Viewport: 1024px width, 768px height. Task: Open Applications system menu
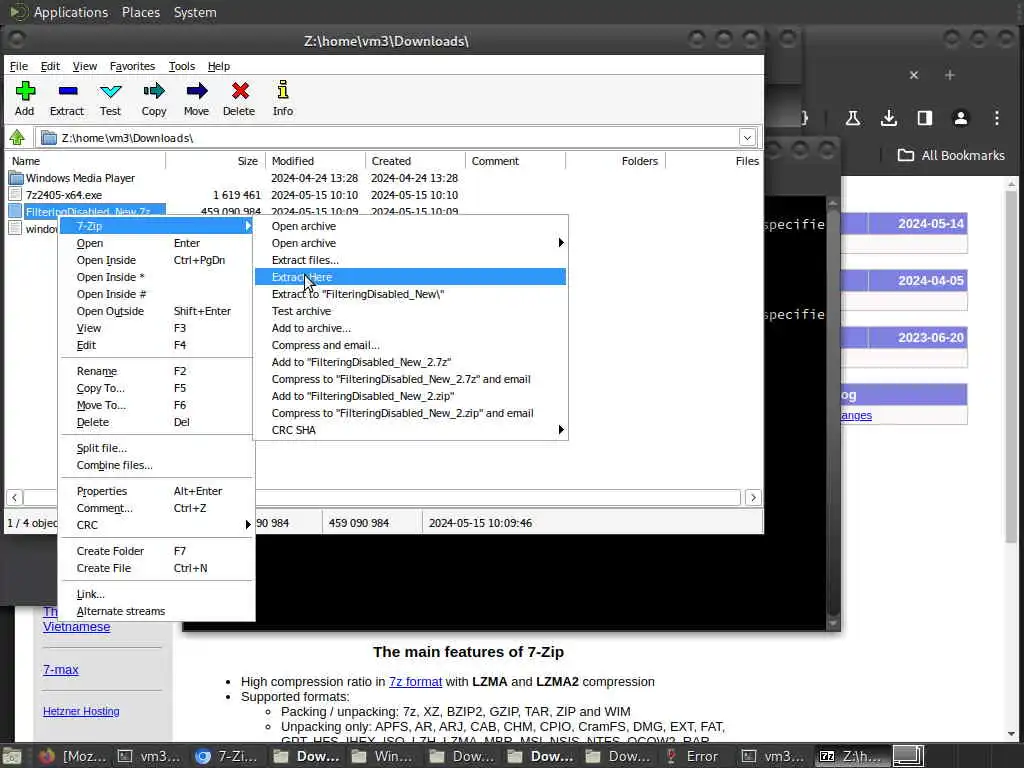click(71, 12)
